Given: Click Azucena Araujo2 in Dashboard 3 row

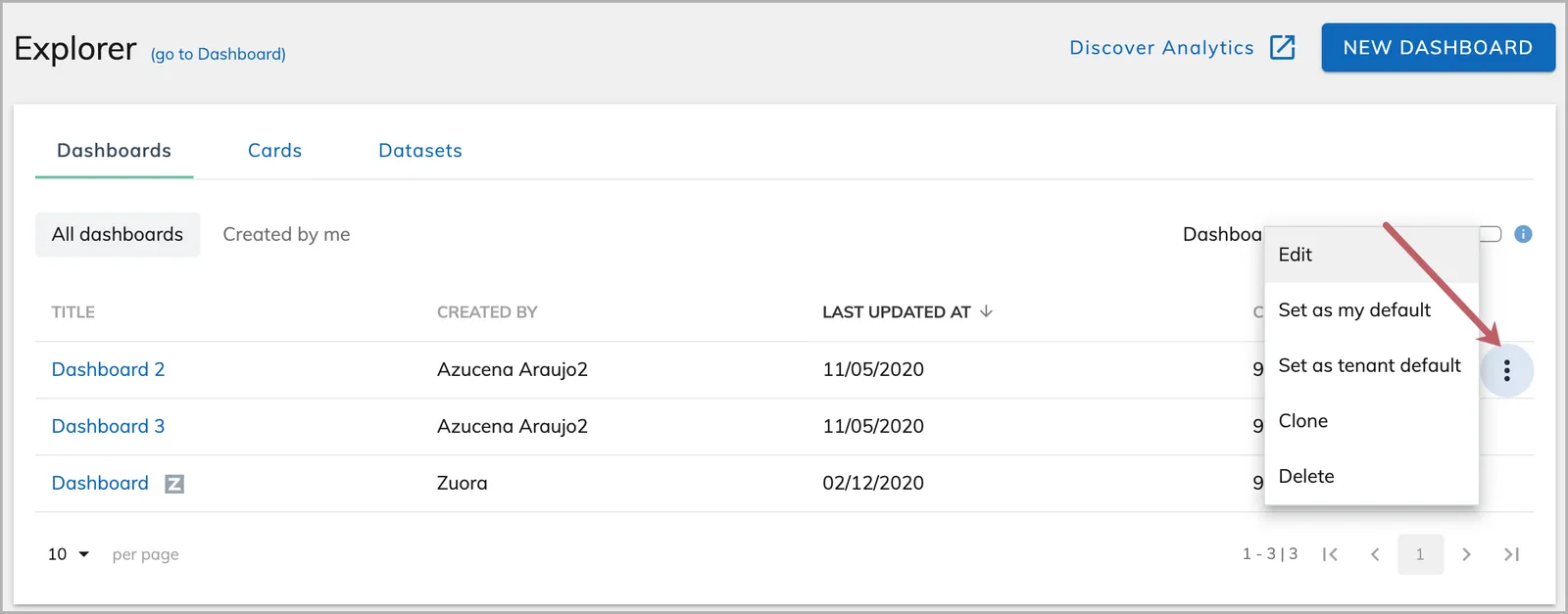Looking at the screenshot, I should coord(513,427).
